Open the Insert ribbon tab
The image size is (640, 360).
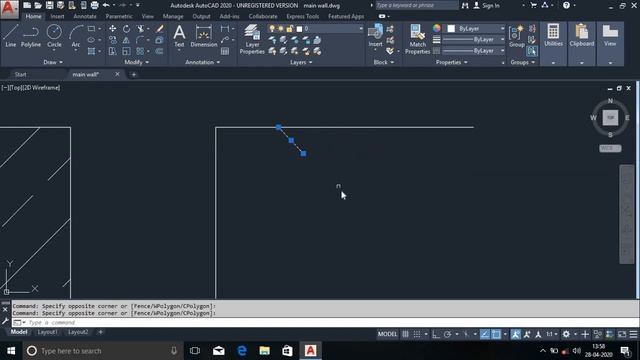pyautogui.click(x=58, y=16)
